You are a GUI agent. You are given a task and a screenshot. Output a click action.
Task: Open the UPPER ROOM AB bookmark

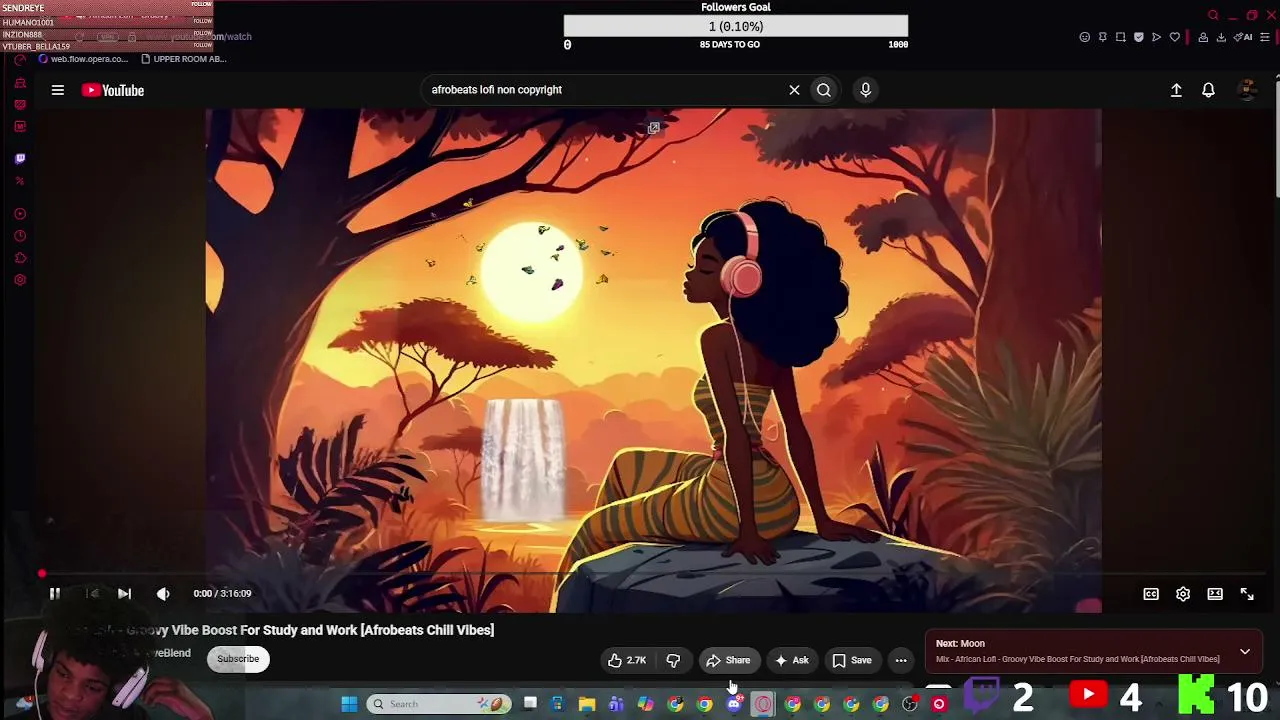[x=183, y=59]
